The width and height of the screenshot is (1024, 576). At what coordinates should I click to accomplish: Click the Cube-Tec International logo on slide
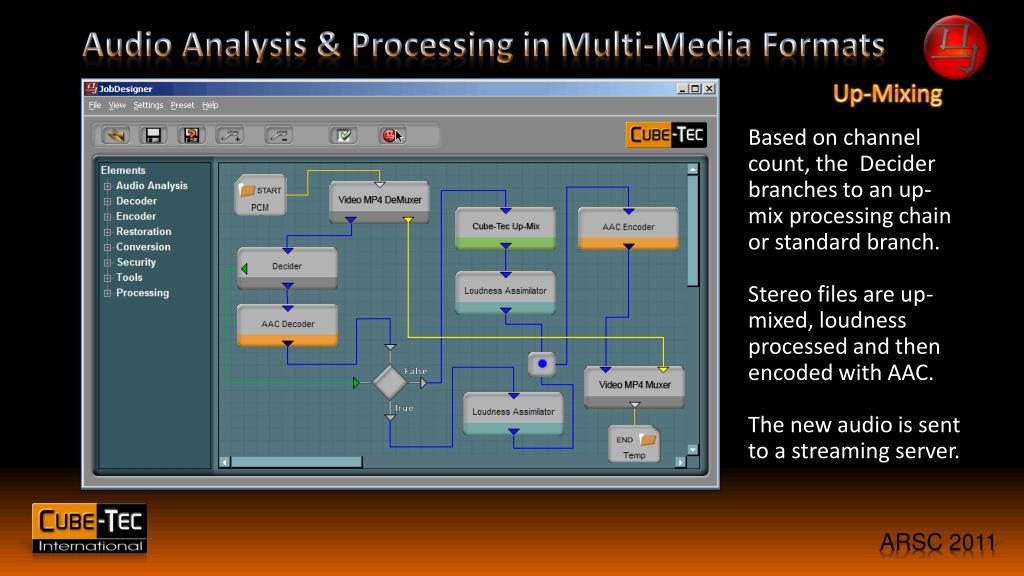coord(89,528)
